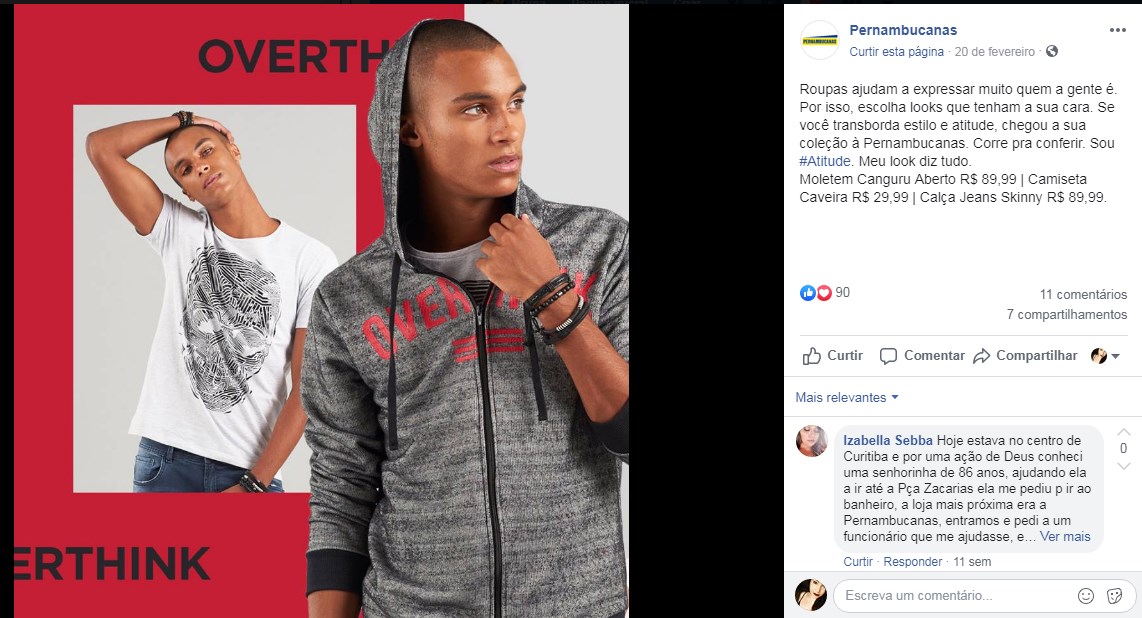View the 11 comentários count
This screenshot has height=618, width=1142.
coord(1083,294)
